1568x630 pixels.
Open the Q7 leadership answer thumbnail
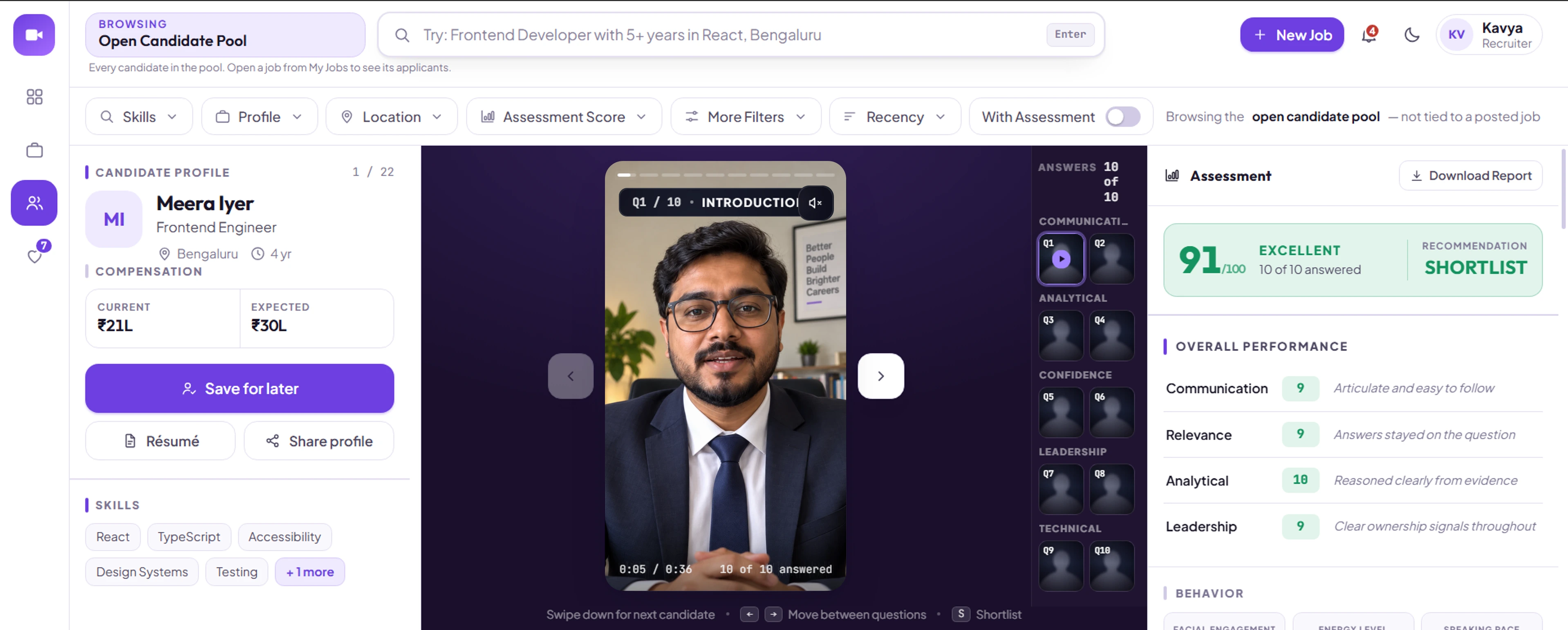(1060, 489)
